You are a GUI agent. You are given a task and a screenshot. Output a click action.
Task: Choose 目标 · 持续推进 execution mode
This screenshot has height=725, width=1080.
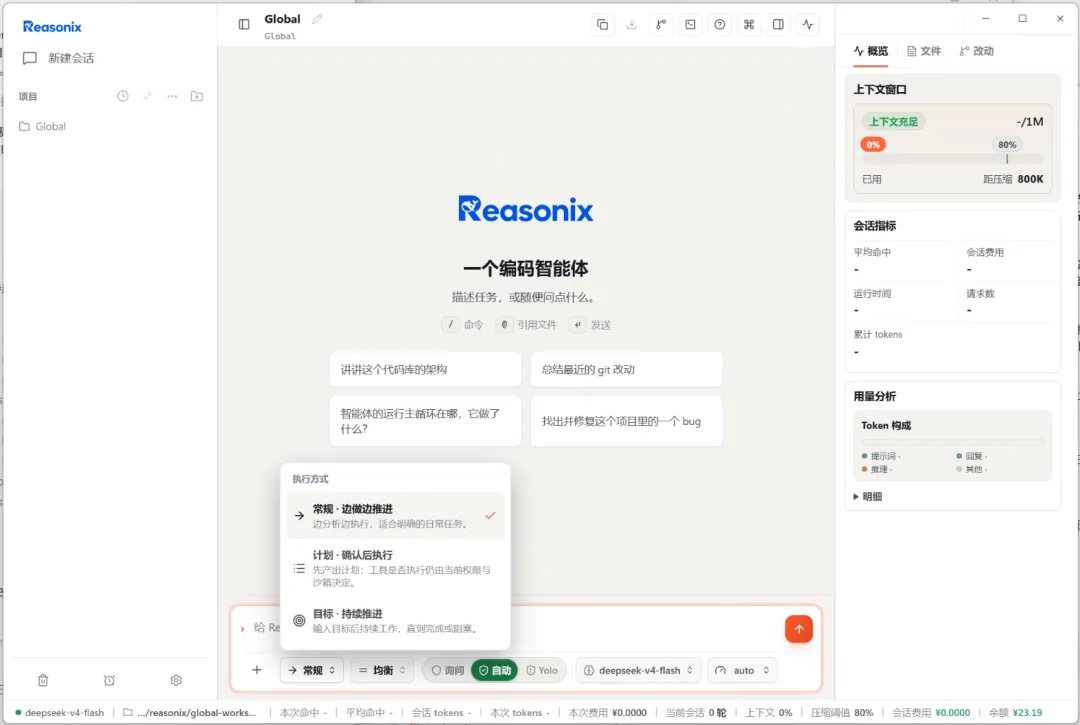(395, 620)
